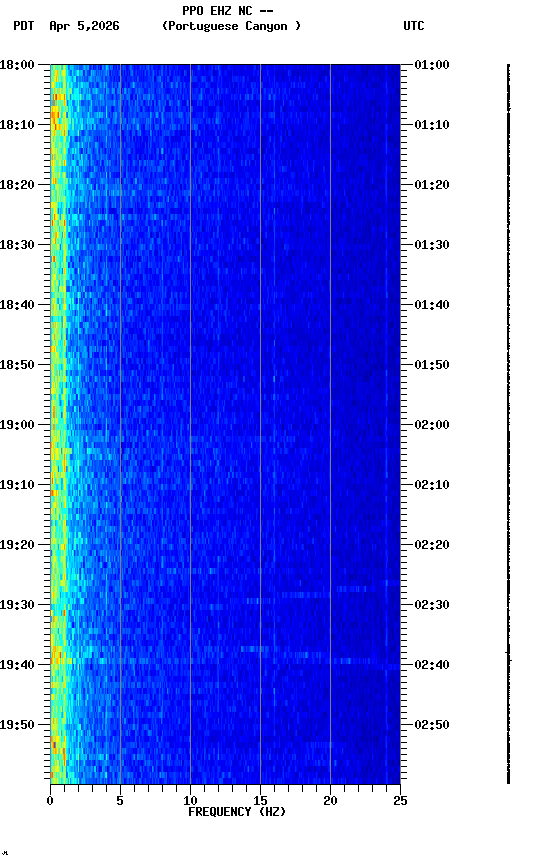The height and width of the screenshot is (864, 552).
Task: Click the '01:00' UTC time label
Action: coord(432,65)
